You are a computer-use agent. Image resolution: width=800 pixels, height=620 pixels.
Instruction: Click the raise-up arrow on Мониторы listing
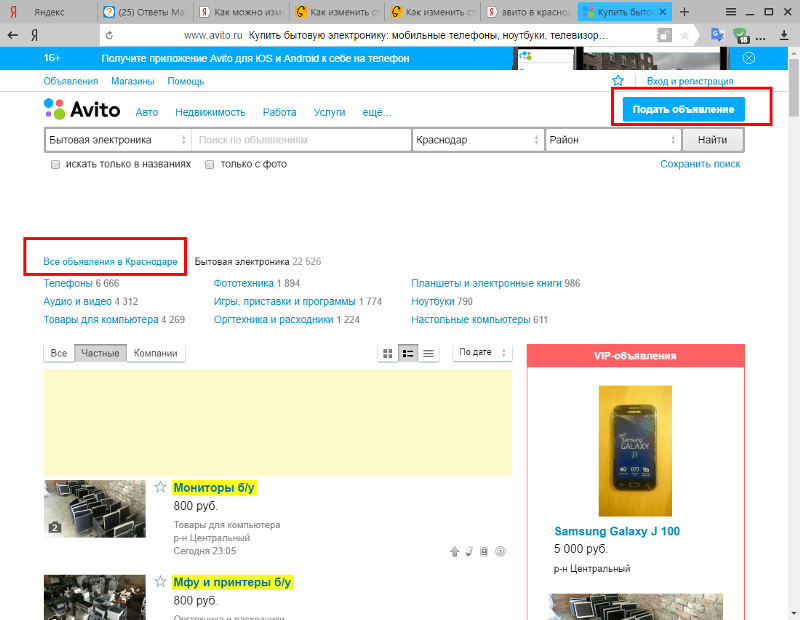tap(454, 551)
